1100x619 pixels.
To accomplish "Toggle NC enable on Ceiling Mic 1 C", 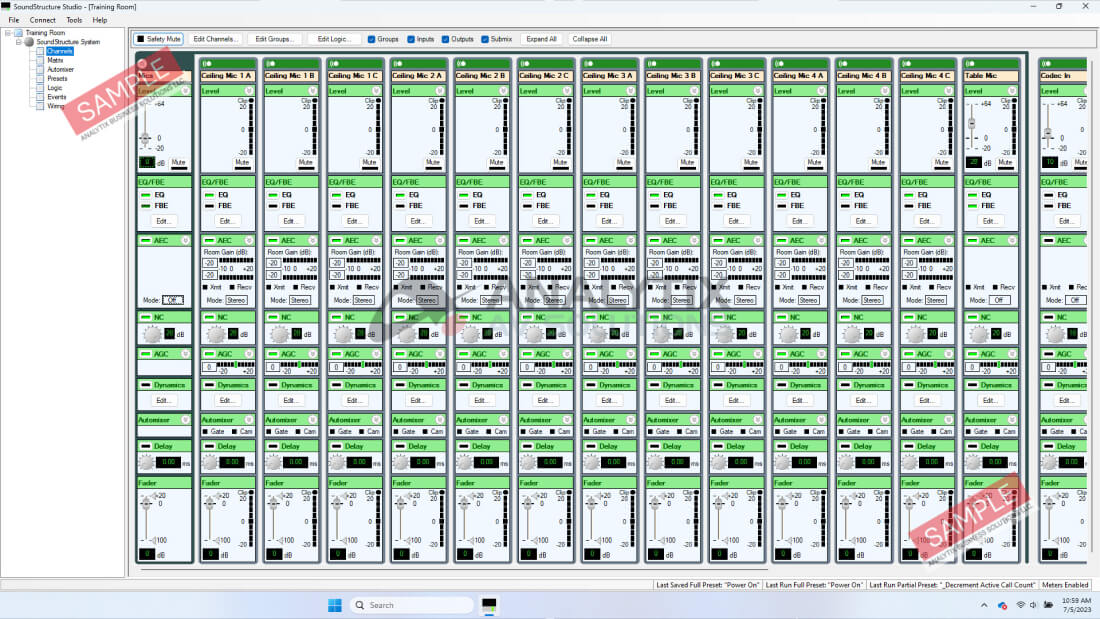I will click(x=336, y=317).
